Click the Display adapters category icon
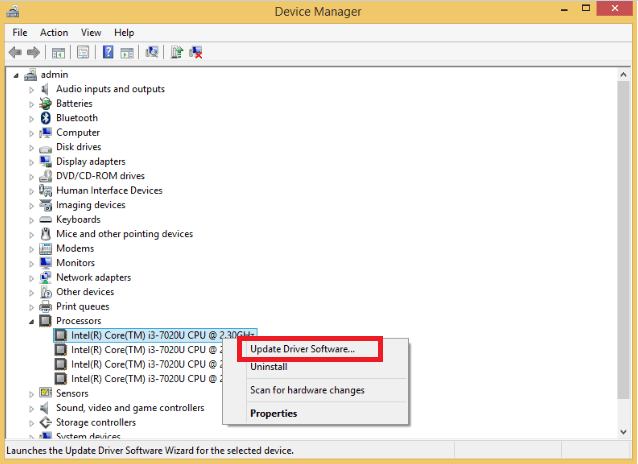This screenshot has width=638, height=464. click(46, 161)
